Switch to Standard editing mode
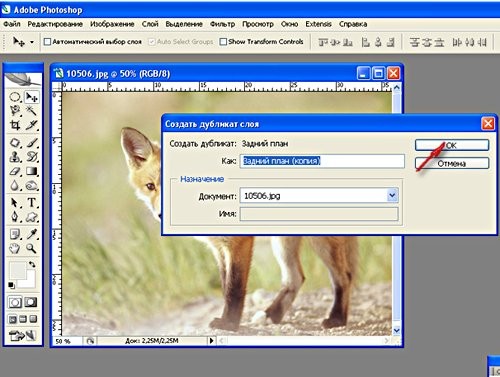 [15, 302]
